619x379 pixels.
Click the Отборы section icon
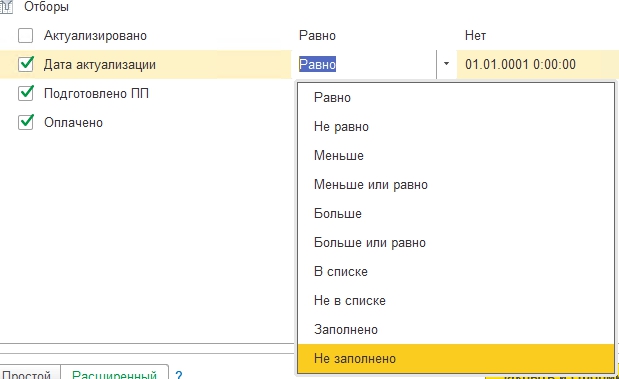coord(6,7)
